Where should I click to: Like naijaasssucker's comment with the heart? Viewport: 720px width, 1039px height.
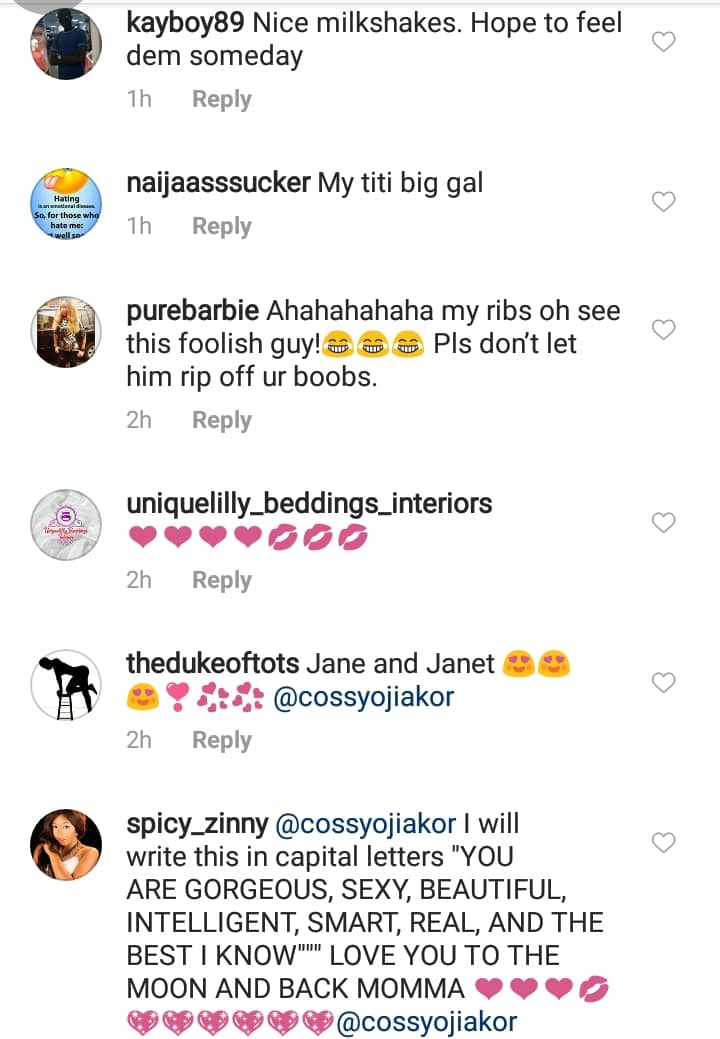(x=664, y=202)
